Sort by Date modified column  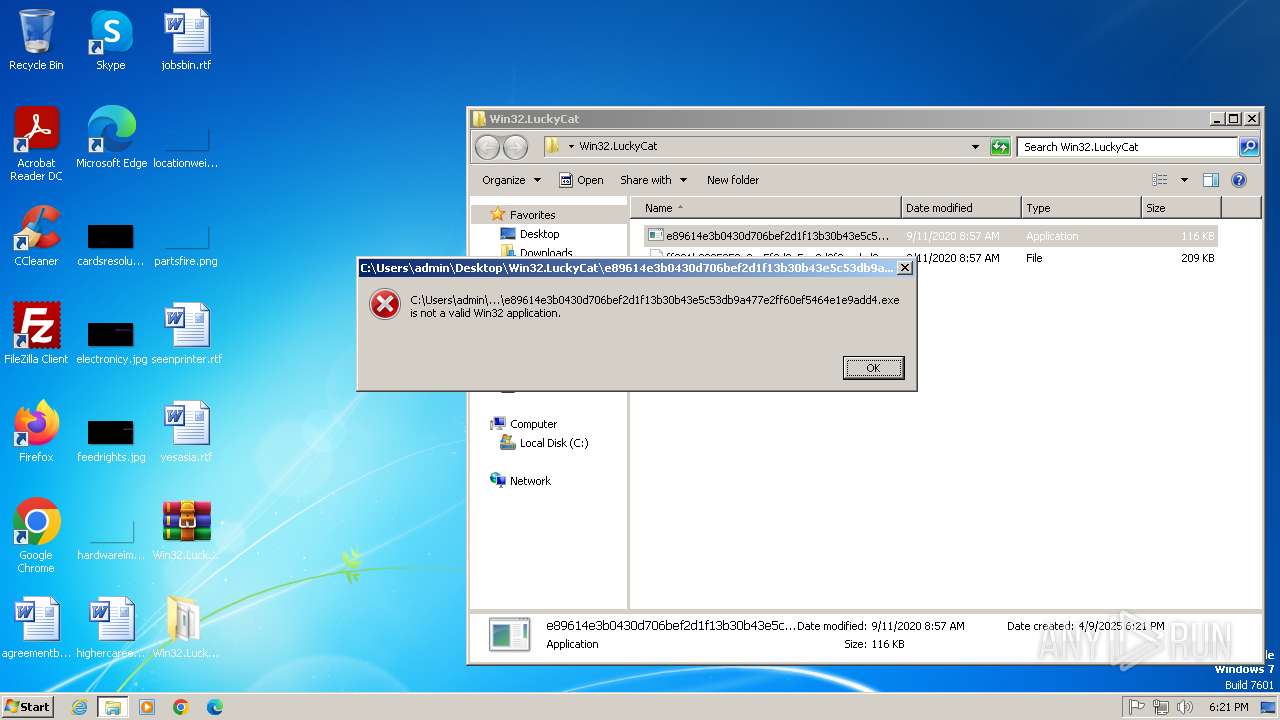pyautogui.click(x=961, y=208)
